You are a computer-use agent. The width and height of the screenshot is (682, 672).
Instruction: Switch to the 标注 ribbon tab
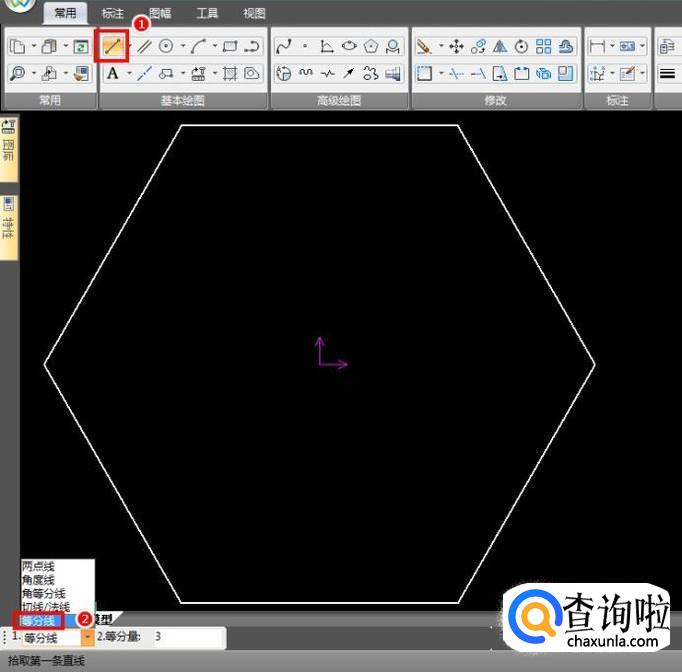[113, 14]
